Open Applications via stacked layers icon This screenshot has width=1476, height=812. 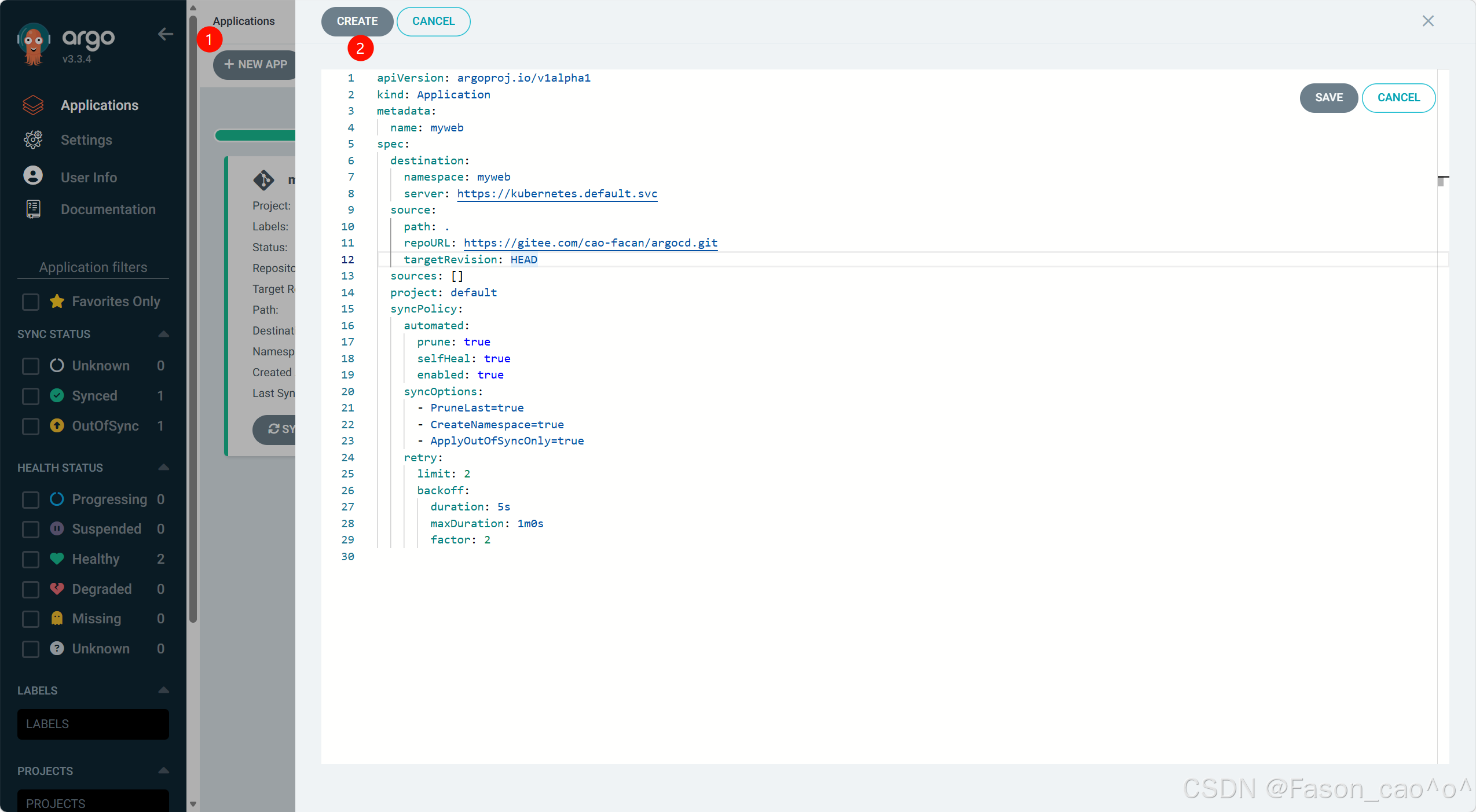pos(33,105)
